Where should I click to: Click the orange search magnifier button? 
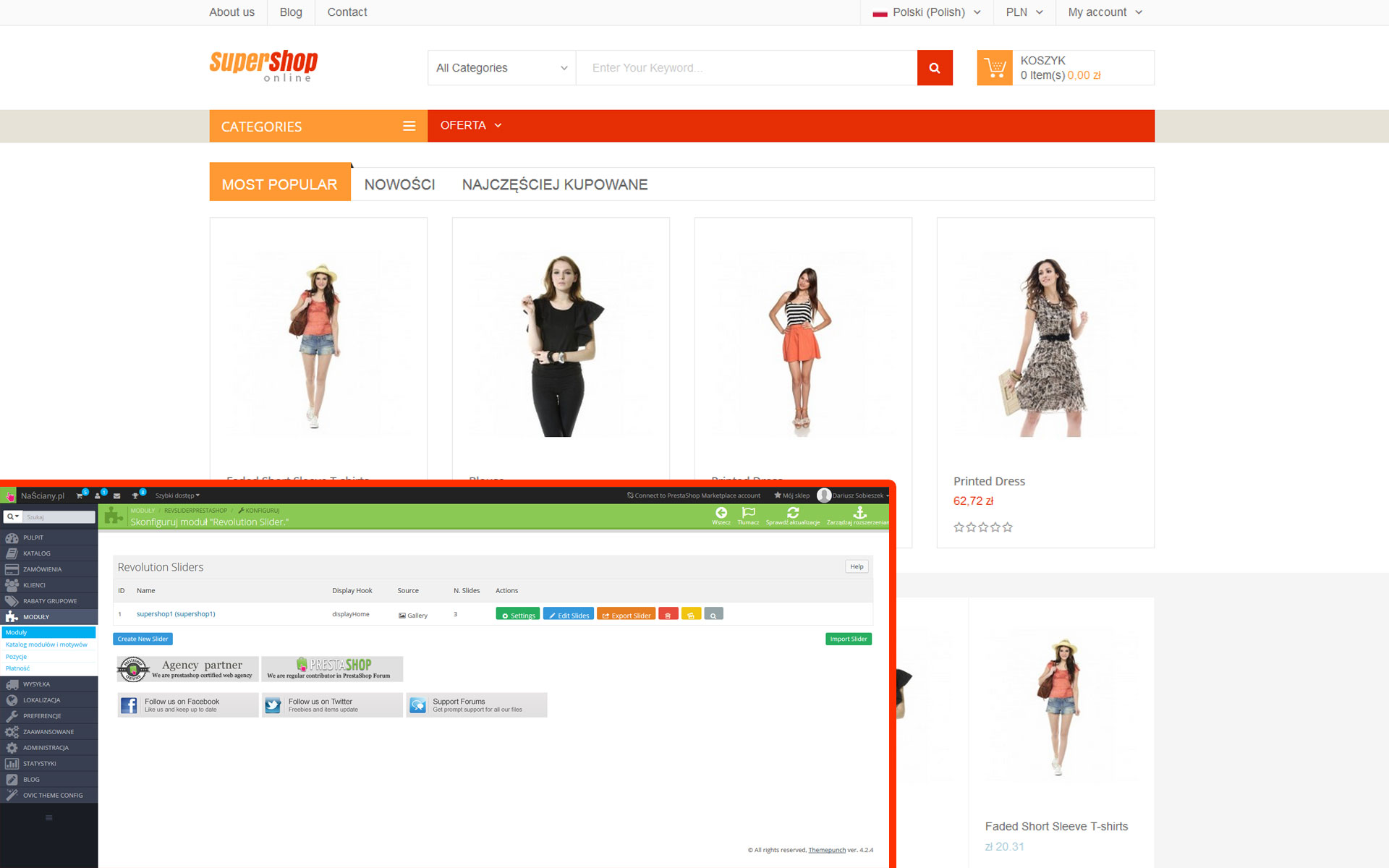click(935, 68)
